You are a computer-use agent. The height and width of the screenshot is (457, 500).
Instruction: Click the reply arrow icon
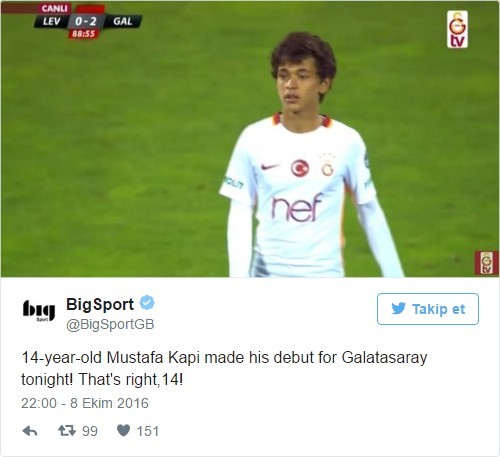coord(30,431)
